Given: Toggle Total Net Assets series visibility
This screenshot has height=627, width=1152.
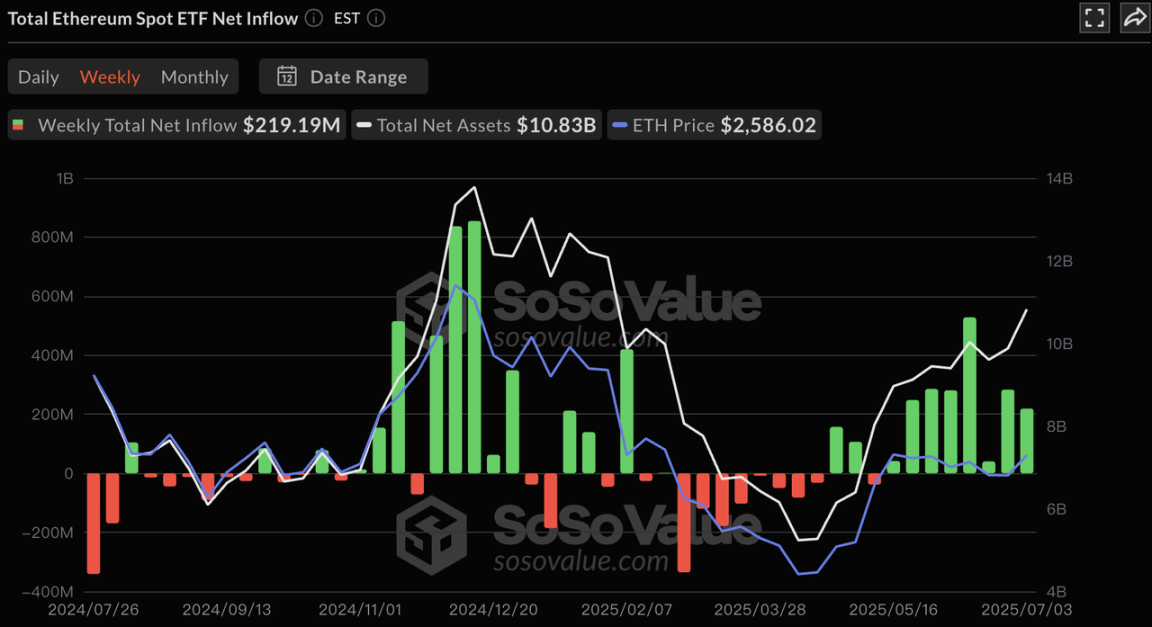Looking at the screenshot, I should pyautogui.click(x=476, y=125).
